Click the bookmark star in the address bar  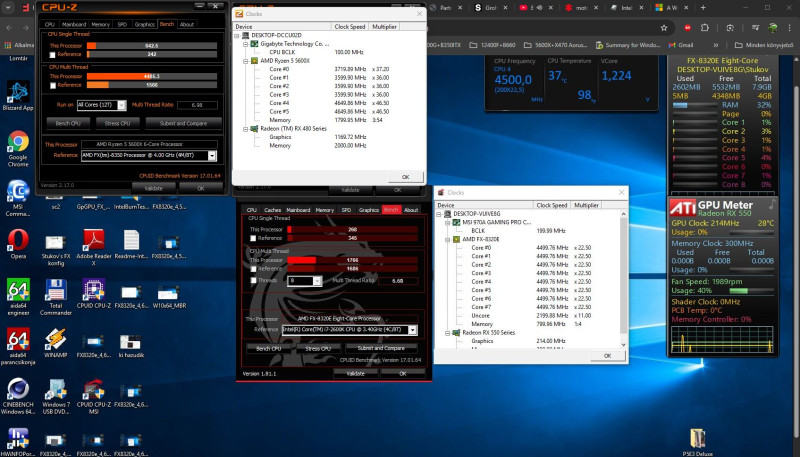tap(664, 28)
